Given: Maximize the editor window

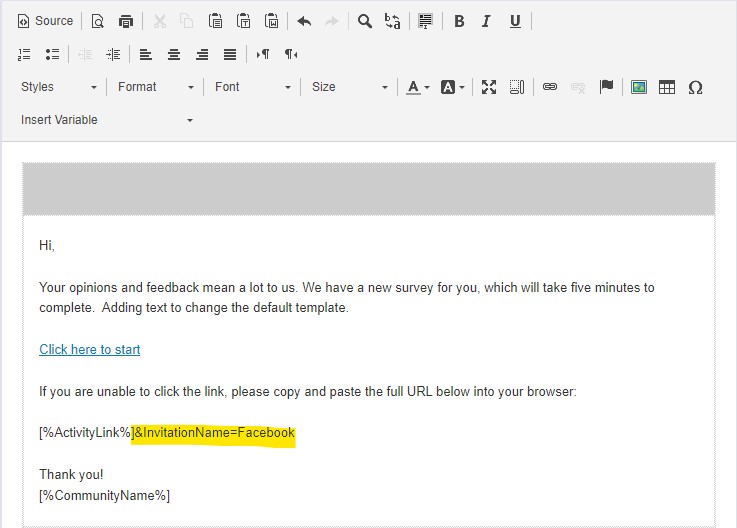Looking at the screenshot, I should click(x=489, y=87).
